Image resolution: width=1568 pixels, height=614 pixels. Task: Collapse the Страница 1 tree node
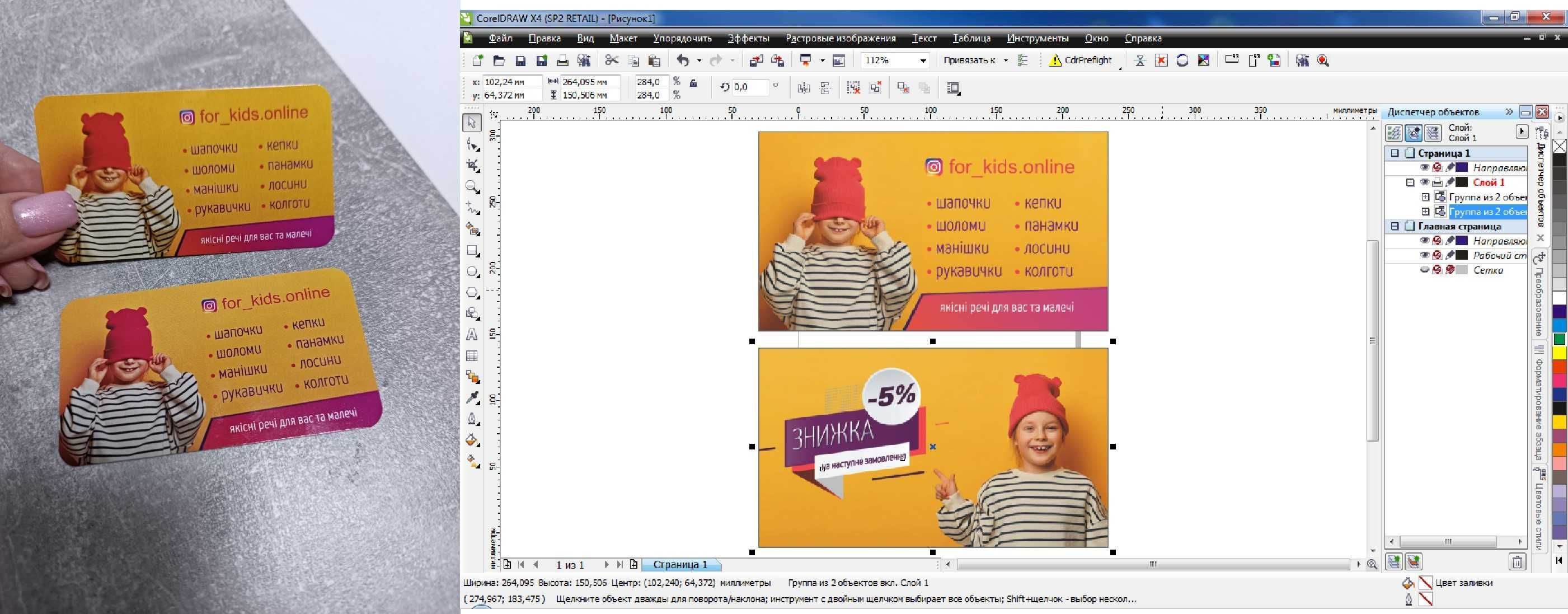pos(1395,153)
